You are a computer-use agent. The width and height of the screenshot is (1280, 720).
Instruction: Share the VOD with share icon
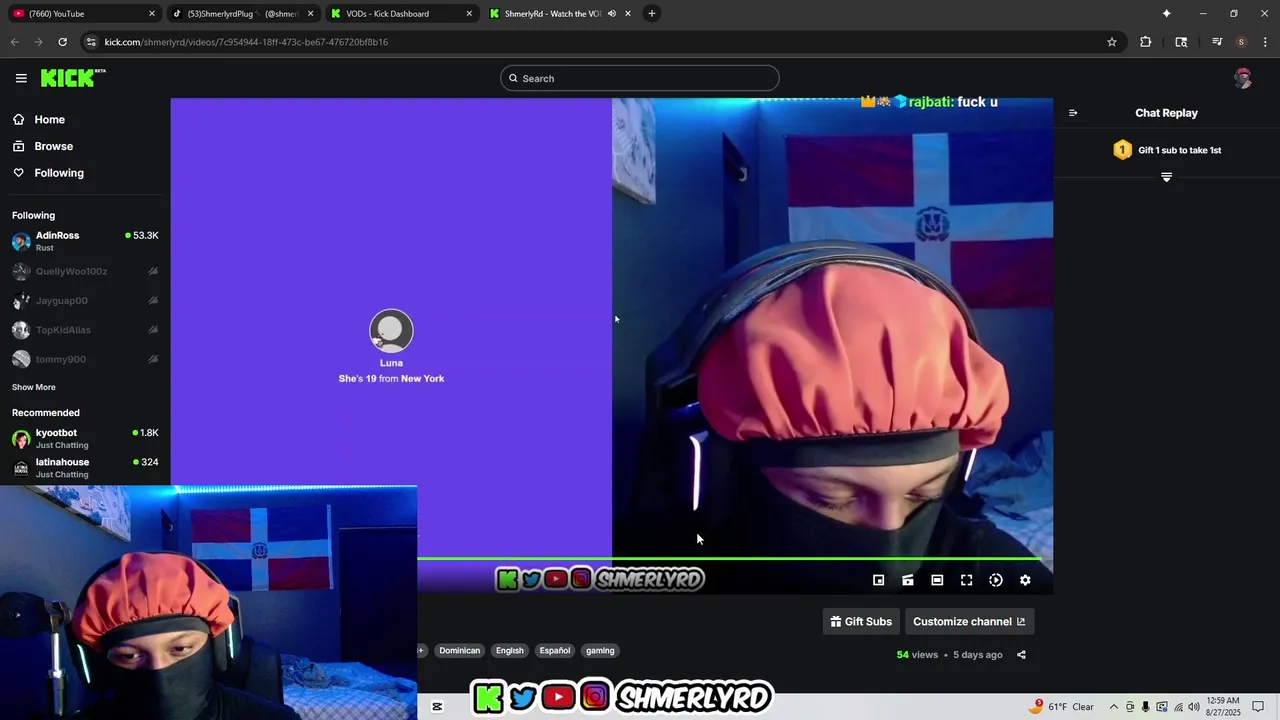pyautogui.click(x=1021, y=655)
